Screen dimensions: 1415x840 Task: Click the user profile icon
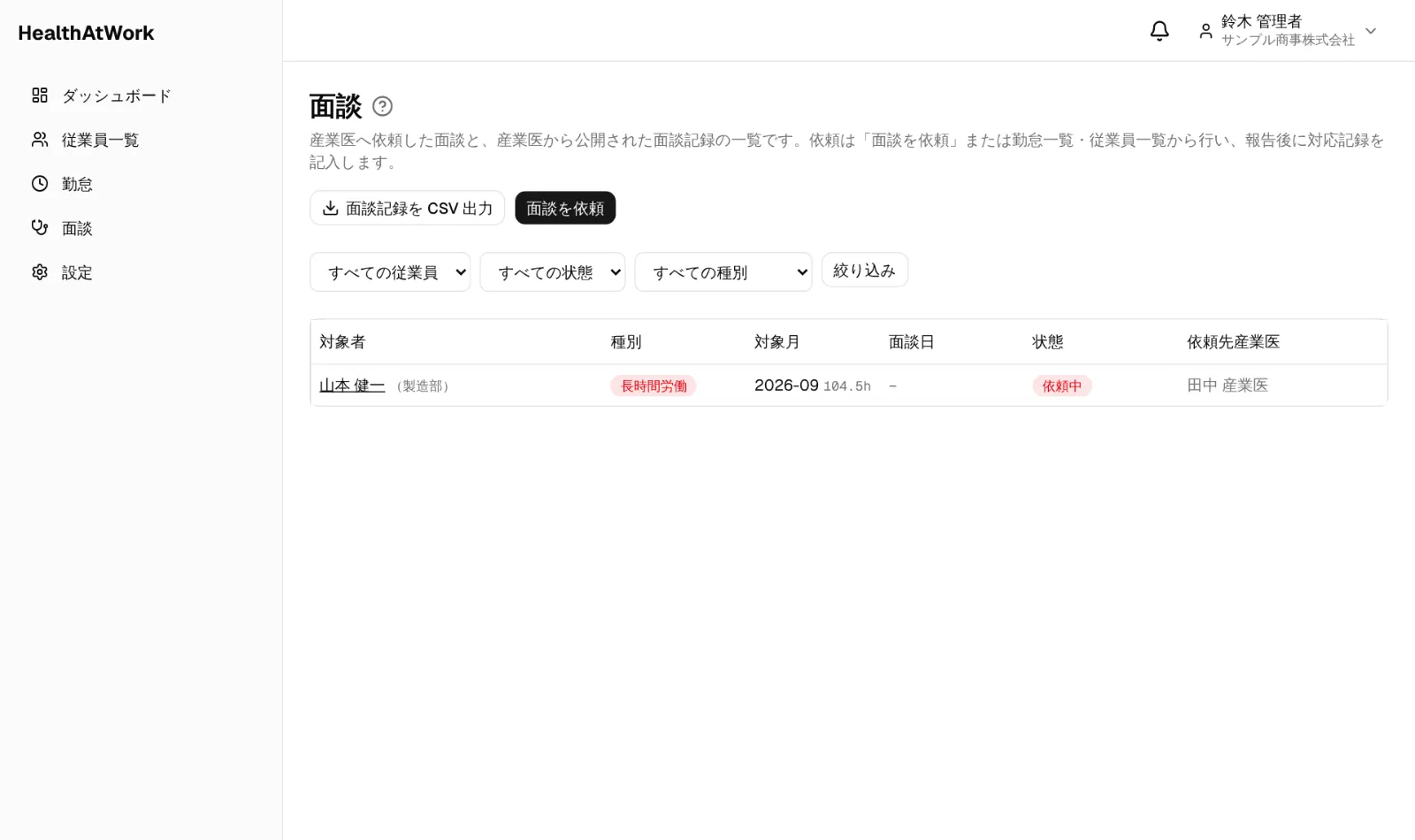click(x=1205, y=31)
